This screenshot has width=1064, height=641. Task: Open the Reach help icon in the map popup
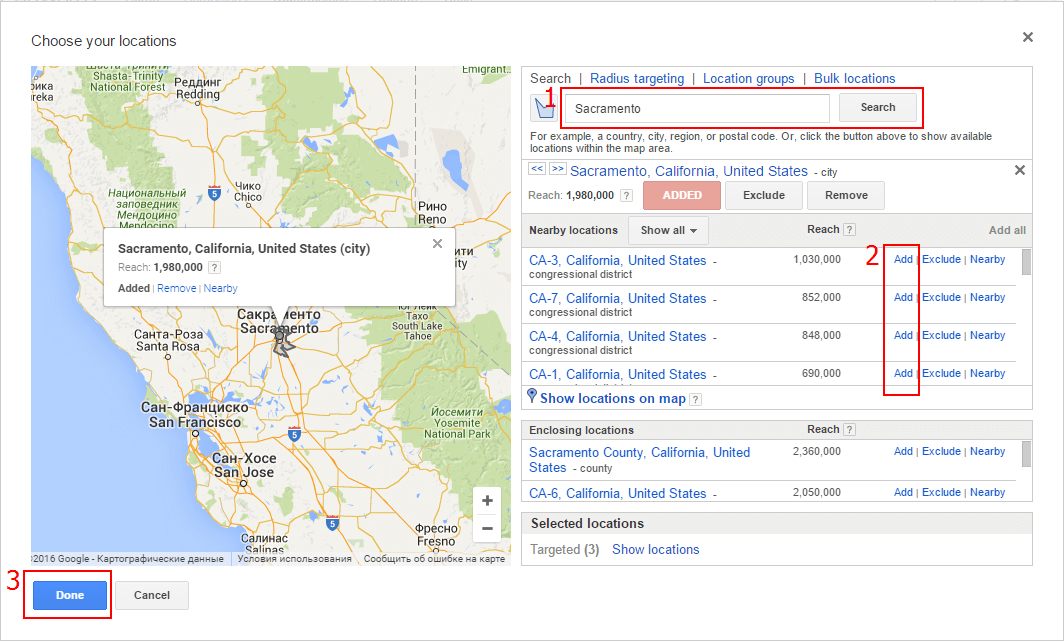[x=214, y=267]
